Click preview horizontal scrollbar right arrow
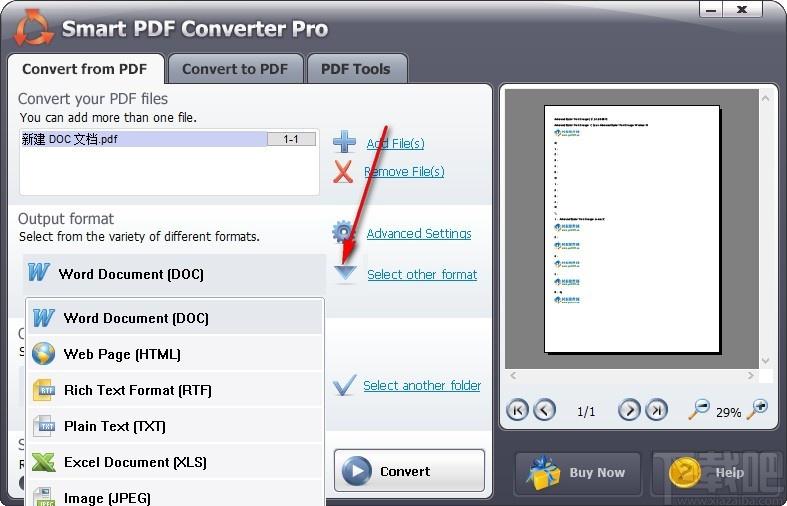787x506 pixels. 751,375
